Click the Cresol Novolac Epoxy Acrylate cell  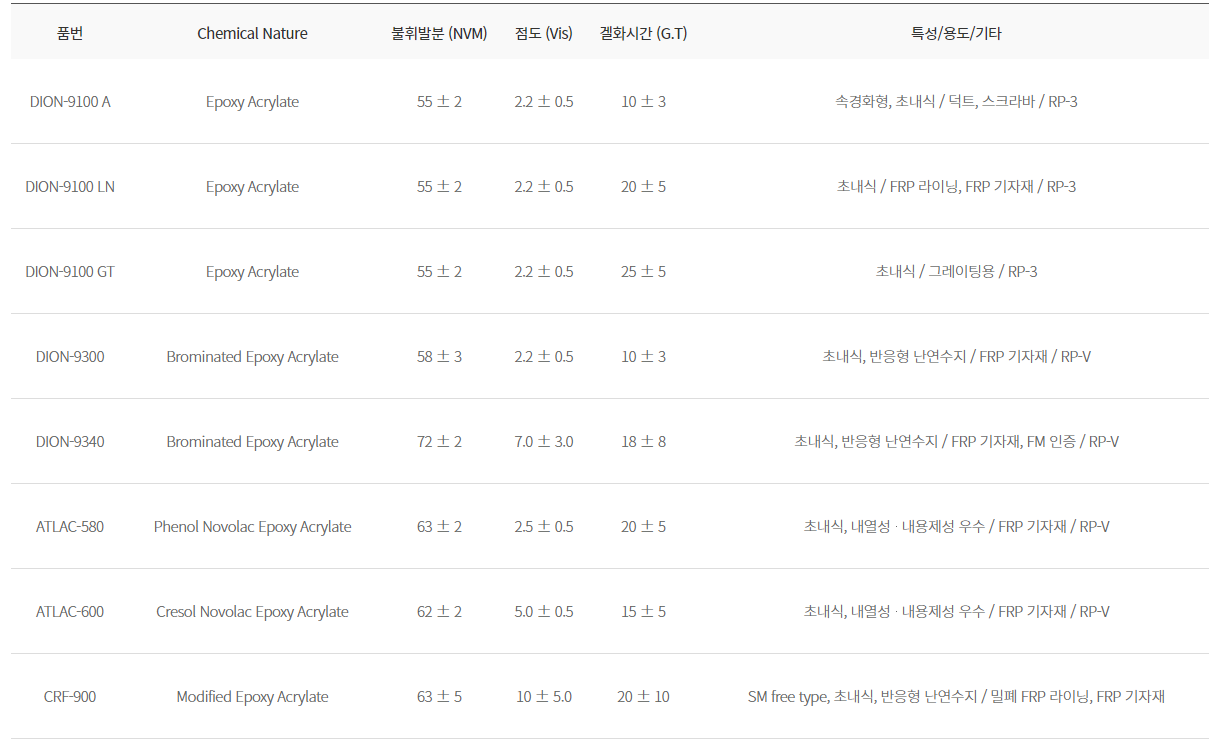252,612
